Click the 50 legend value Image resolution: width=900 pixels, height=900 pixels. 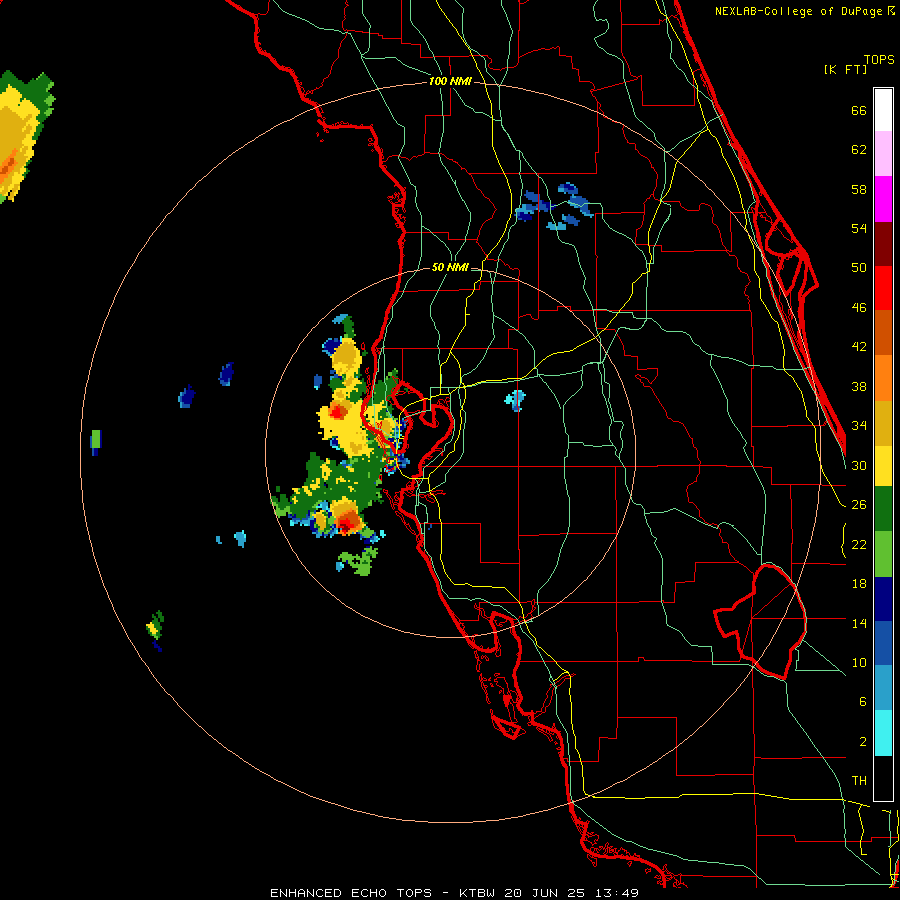859,268
